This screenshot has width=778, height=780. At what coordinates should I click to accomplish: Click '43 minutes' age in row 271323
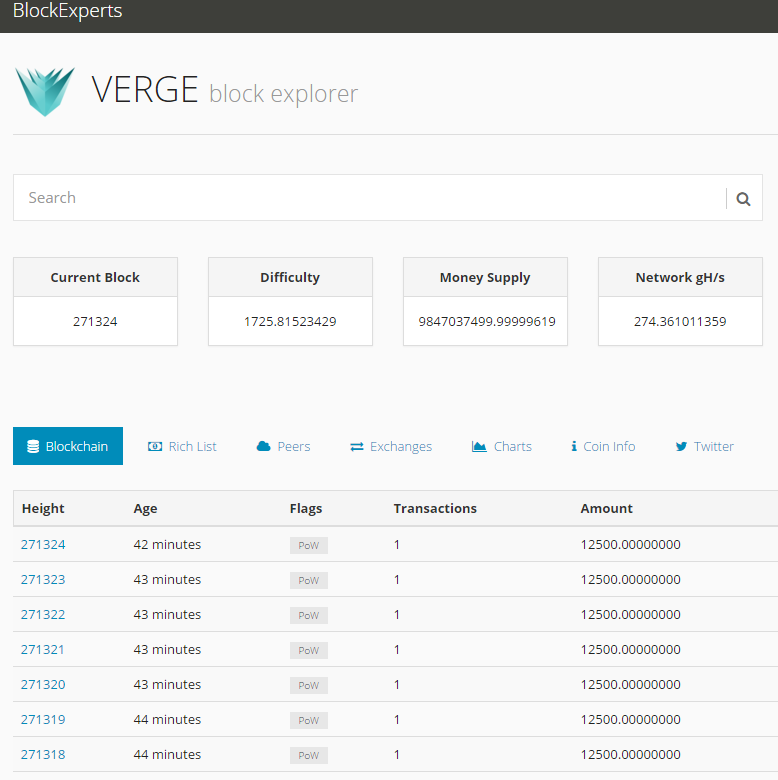pyautogui.click(x=167, y=580)
